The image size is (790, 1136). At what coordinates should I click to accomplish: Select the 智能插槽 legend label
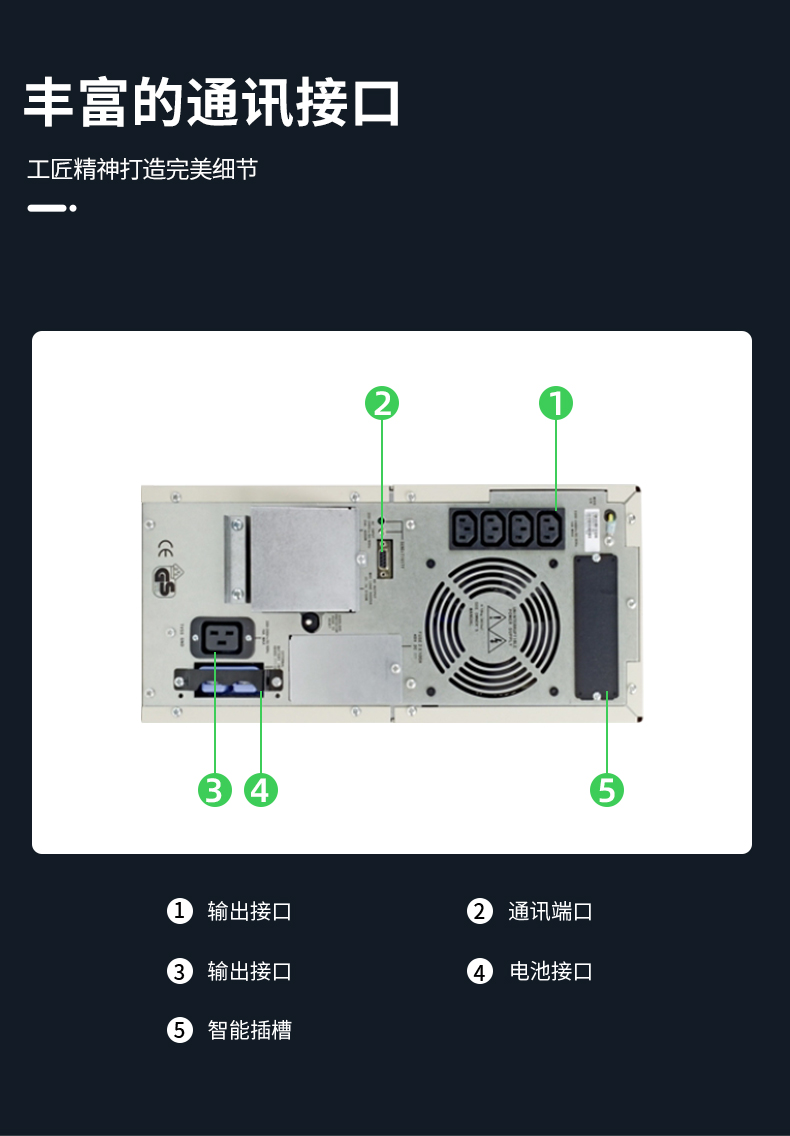(x=249, y=1030)
